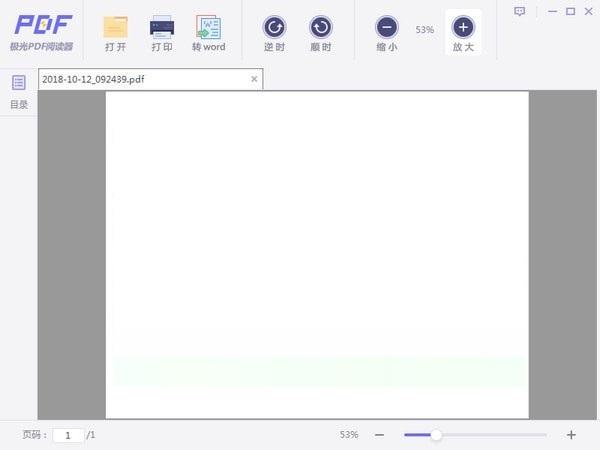Close the 2018-10-12_092439.pdf tab
Viewport: 600px width, 450px height.
click(x=254, y=79)
